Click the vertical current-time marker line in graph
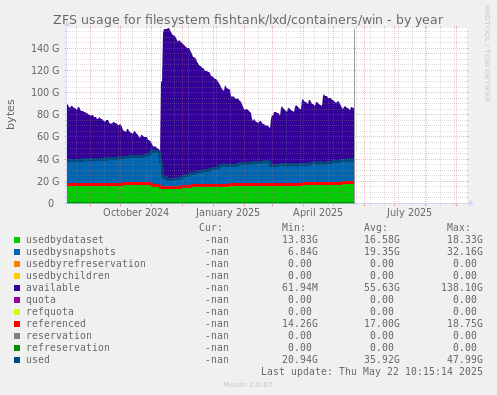Image resolution: width=497 pixels, height=395 pixels. [354, 116]
